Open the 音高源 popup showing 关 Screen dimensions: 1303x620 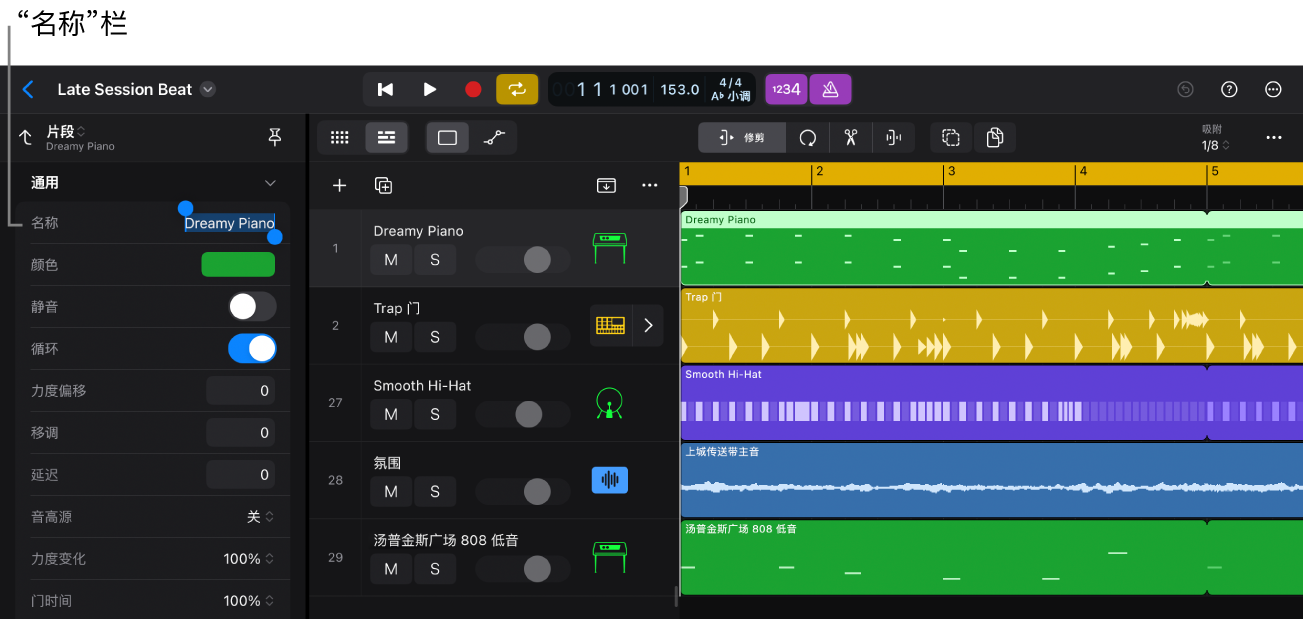(x=260, y=517)
